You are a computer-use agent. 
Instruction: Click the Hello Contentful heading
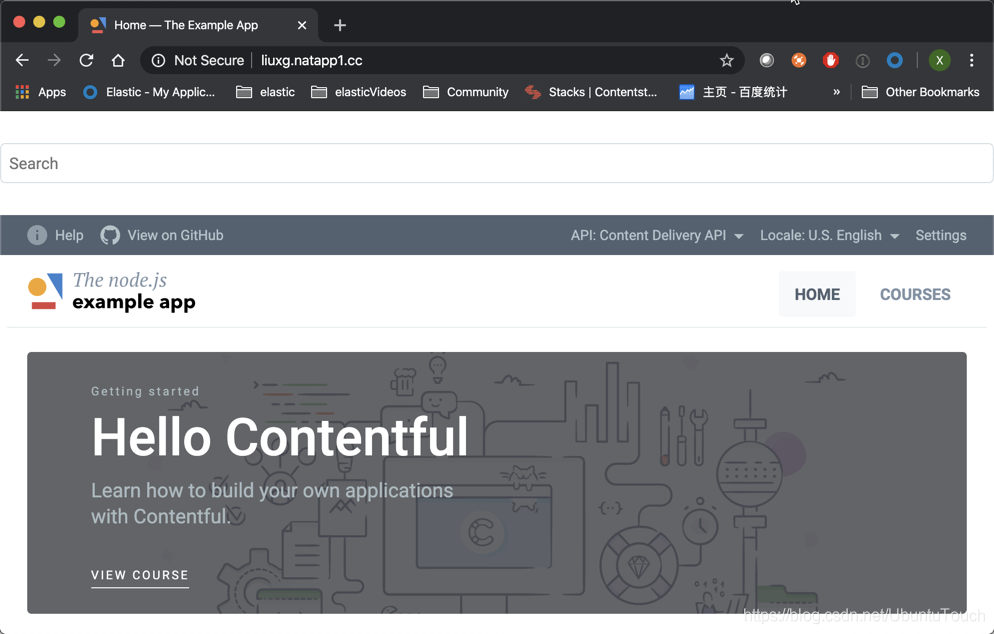[x=280, y=437]
